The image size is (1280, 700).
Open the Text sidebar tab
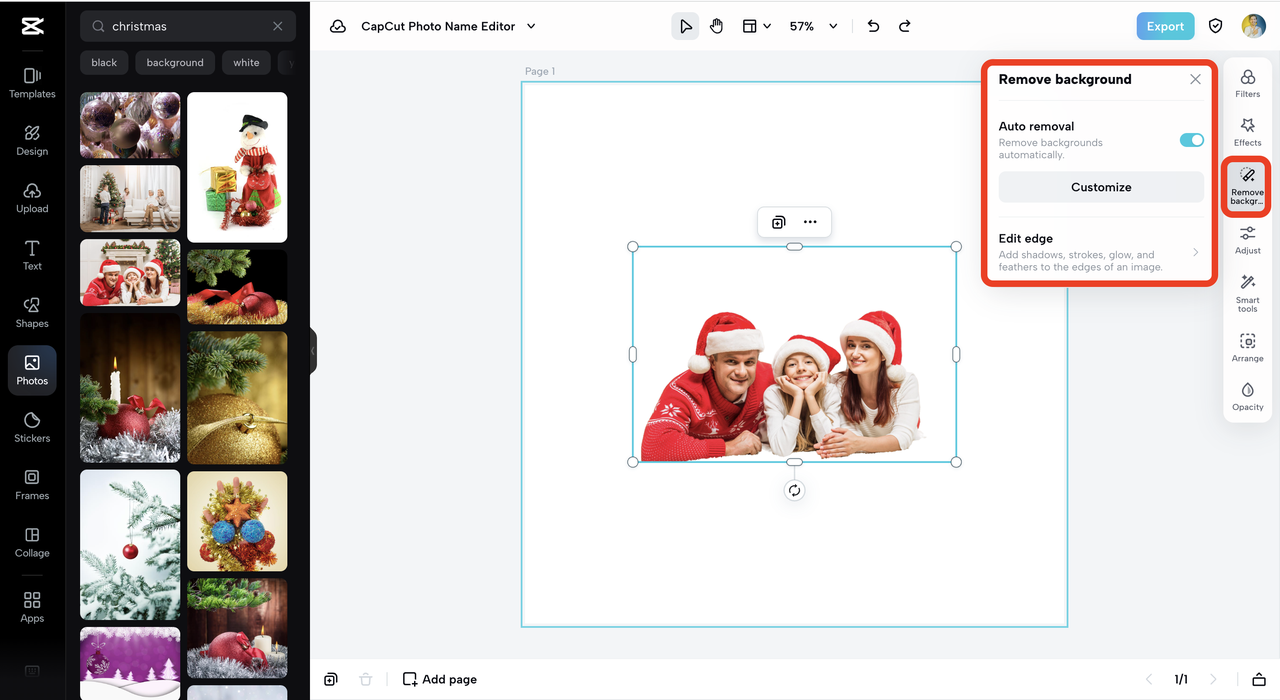pyautogui.click(x=32, y=255)
